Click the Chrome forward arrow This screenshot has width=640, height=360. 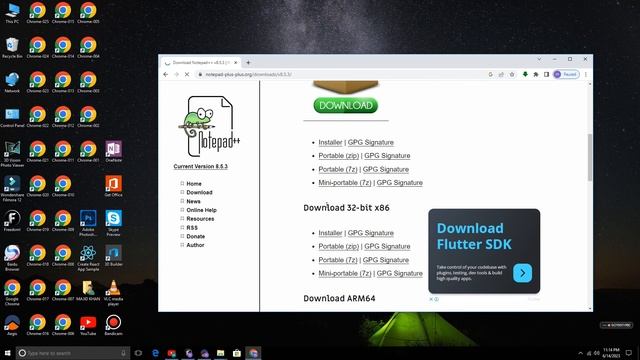click(x=176, y=74)
